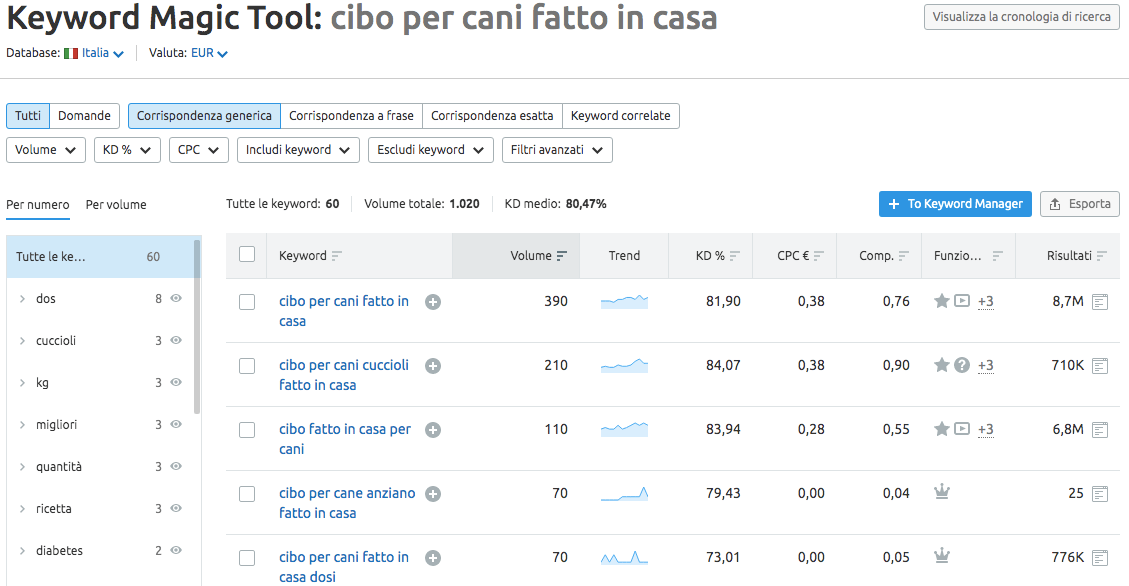Open SERP results icon for 710K row
This screenshot has width=1129, height=586.
[x=1099, y=366]
